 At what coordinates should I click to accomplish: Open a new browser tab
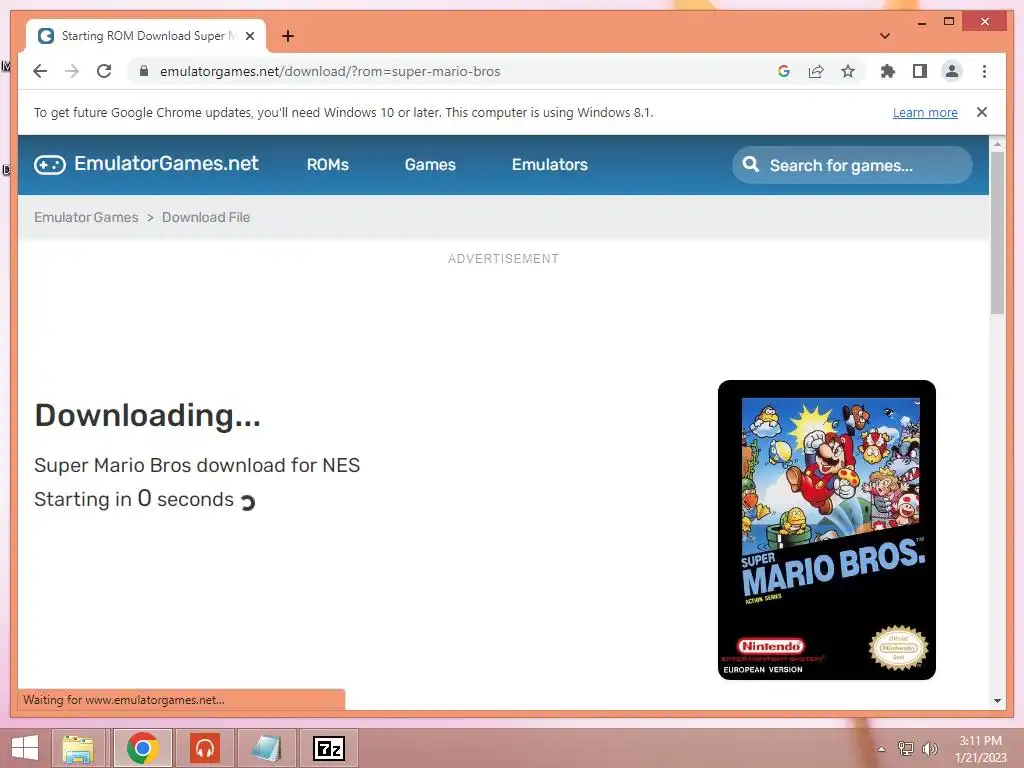coord(288,36)
